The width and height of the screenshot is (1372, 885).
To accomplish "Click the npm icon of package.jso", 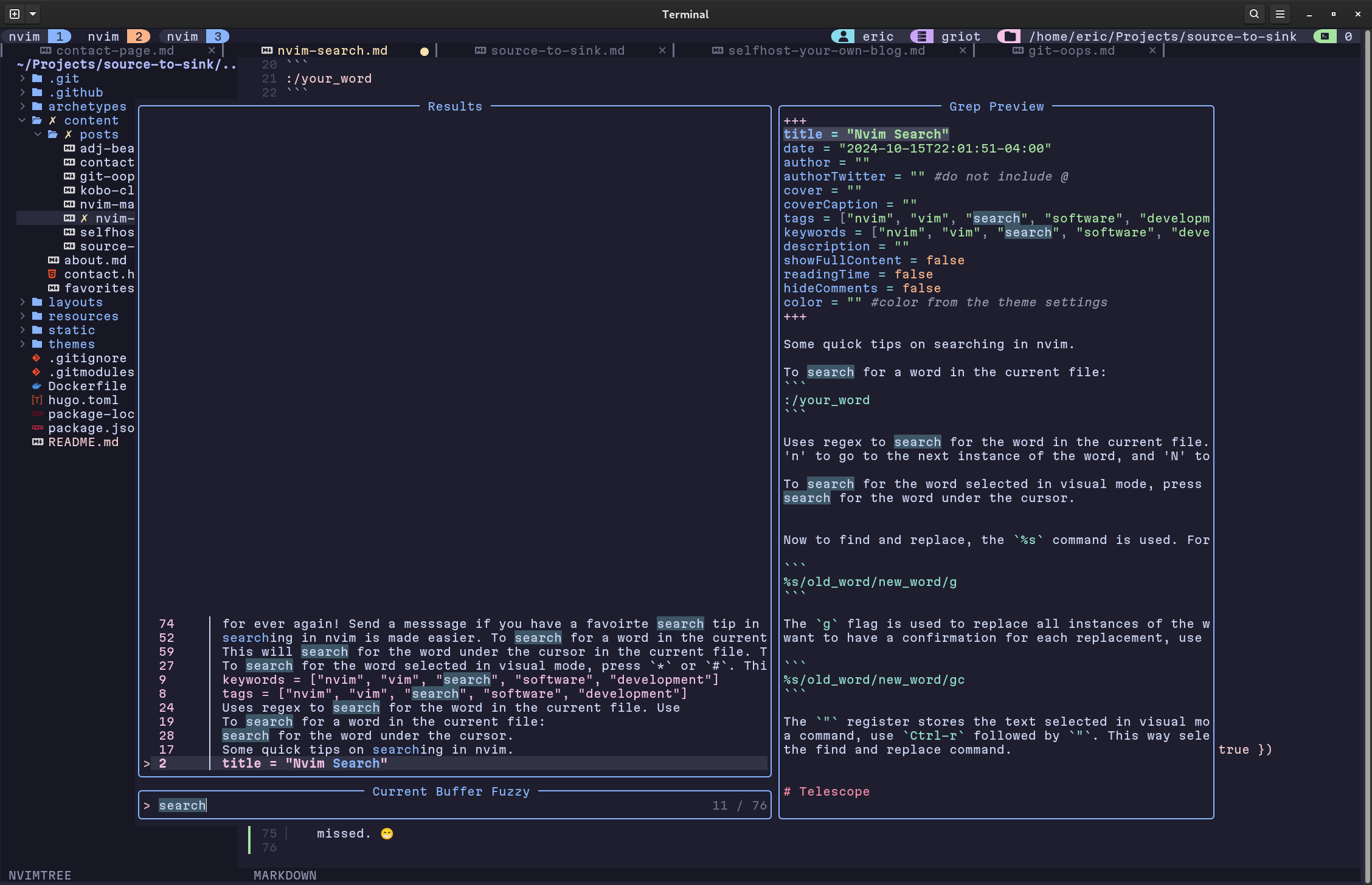I will 38,428.
